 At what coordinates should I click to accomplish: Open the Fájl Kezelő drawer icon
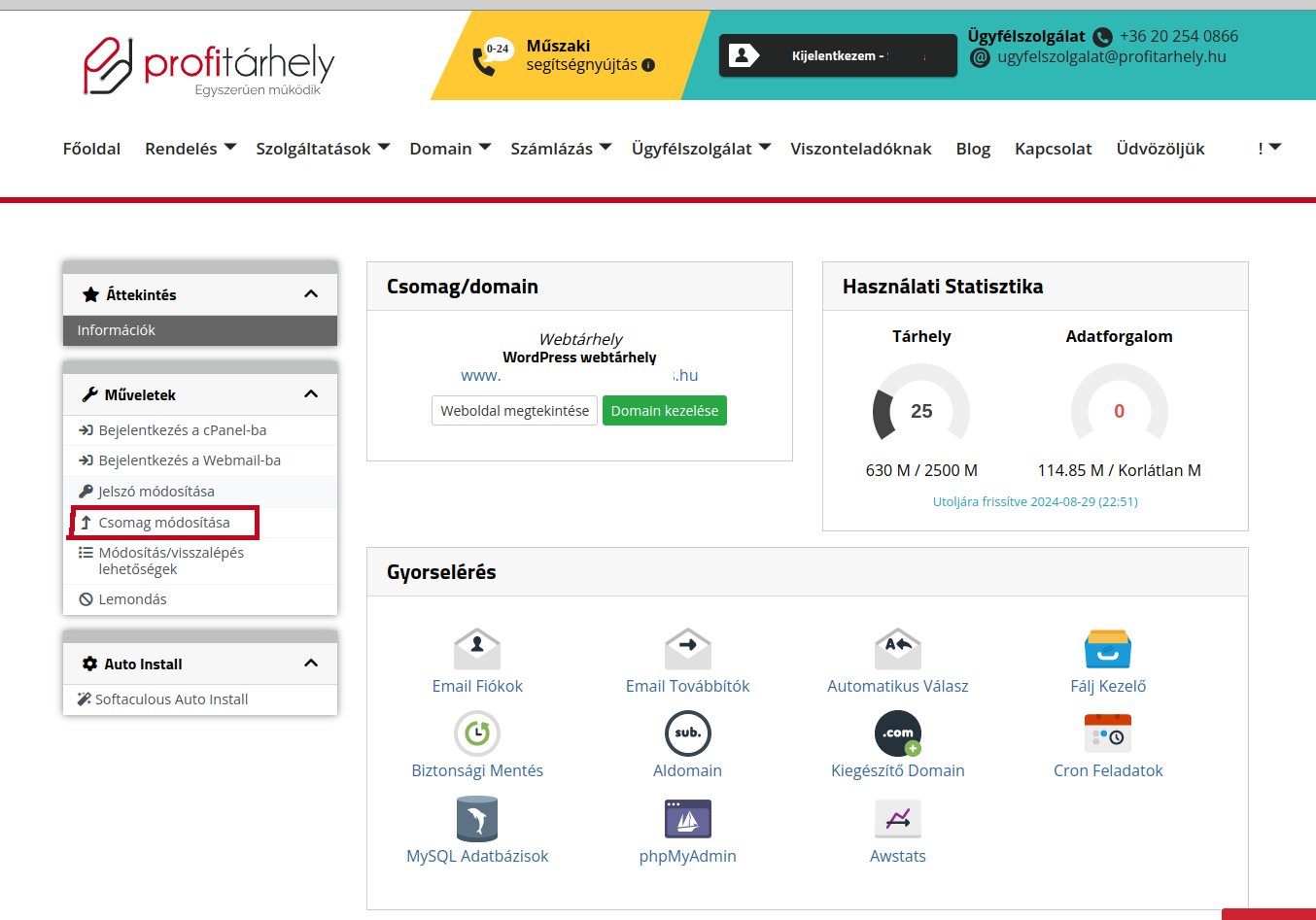click(x=1108, y=648)
